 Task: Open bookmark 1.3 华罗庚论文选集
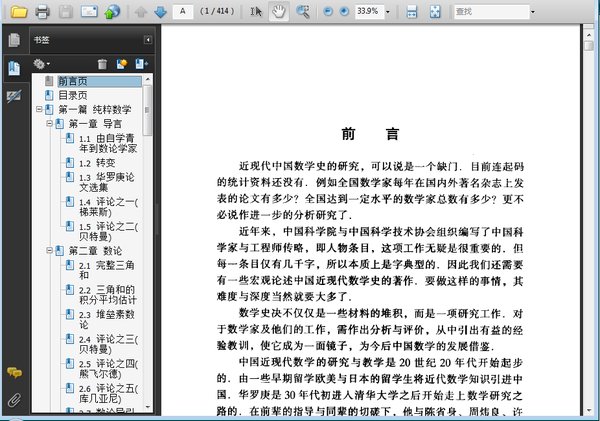pos(107,182)
